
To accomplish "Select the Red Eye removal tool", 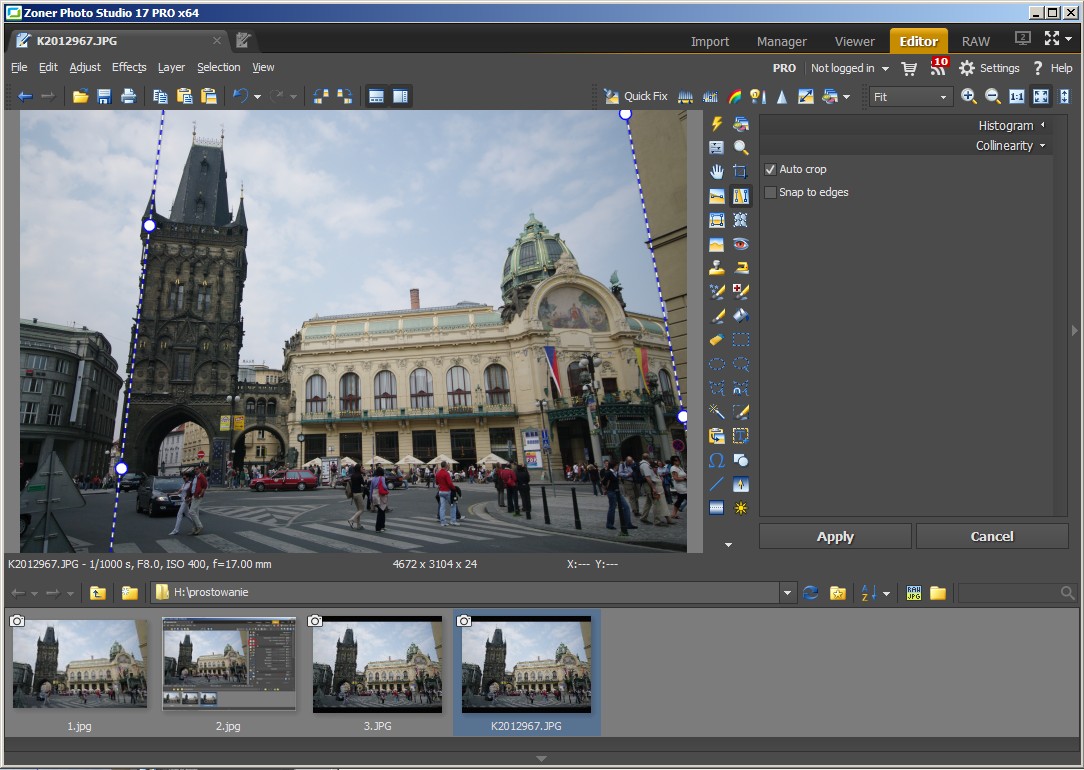I will click(740, 244).
